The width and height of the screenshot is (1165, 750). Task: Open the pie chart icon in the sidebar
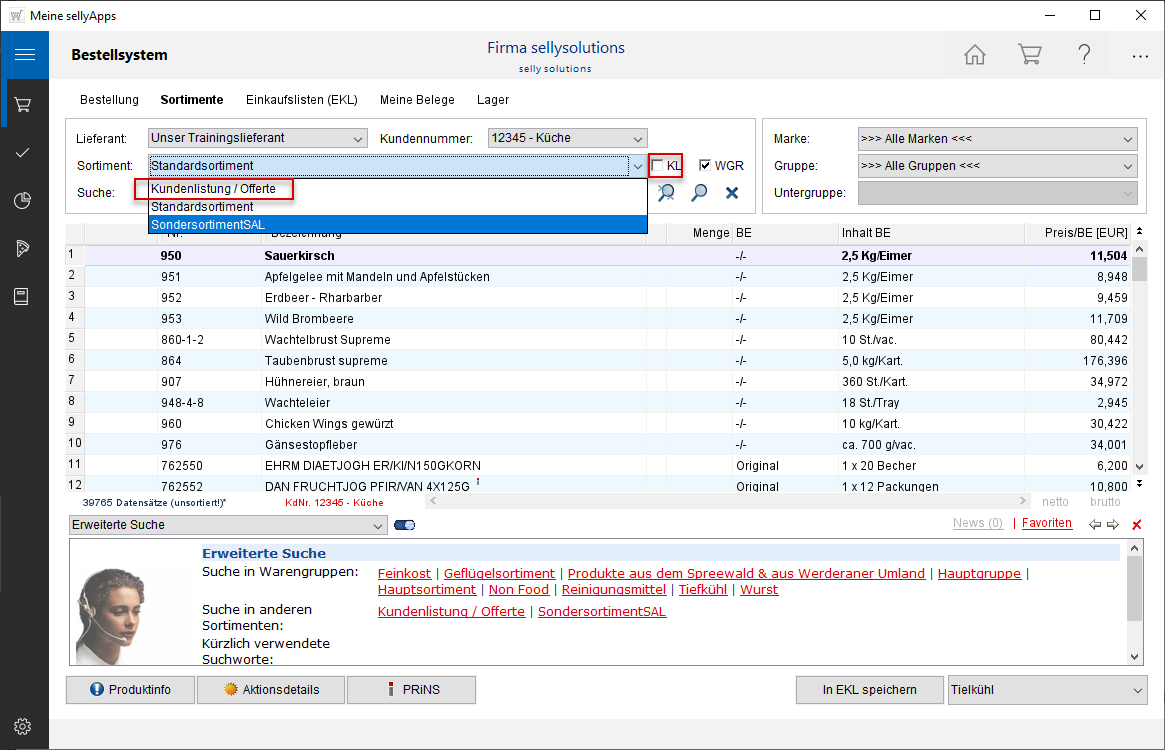pos(23,201)
